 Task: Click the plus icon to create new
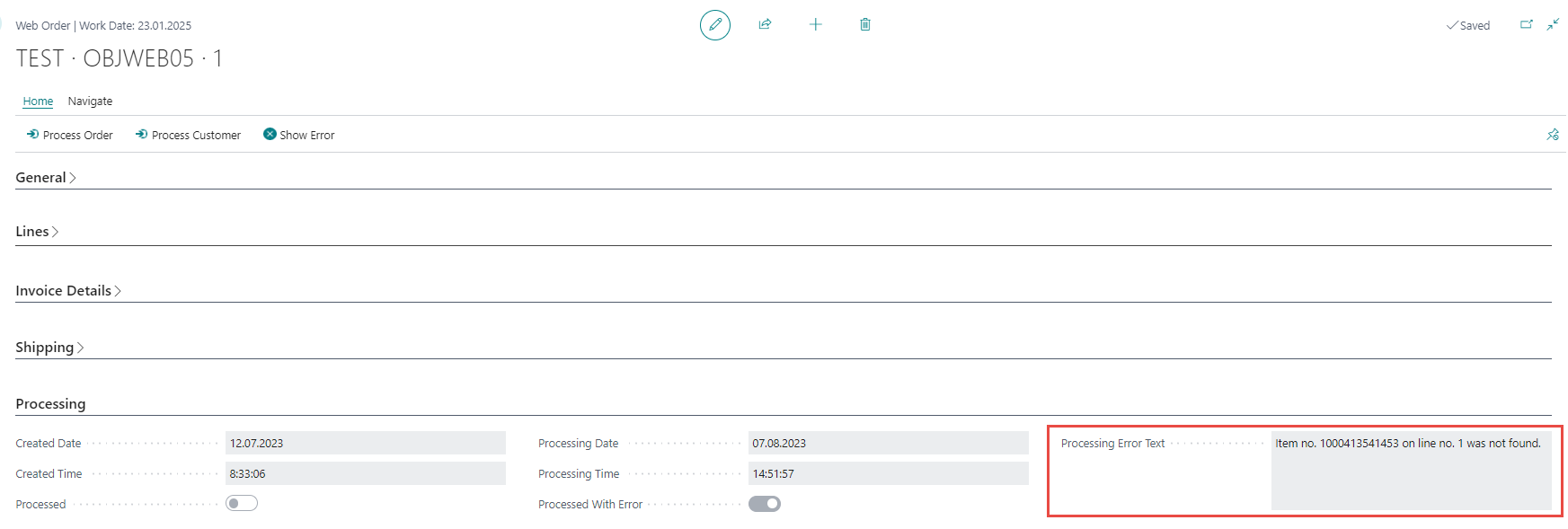click(815, 24)
